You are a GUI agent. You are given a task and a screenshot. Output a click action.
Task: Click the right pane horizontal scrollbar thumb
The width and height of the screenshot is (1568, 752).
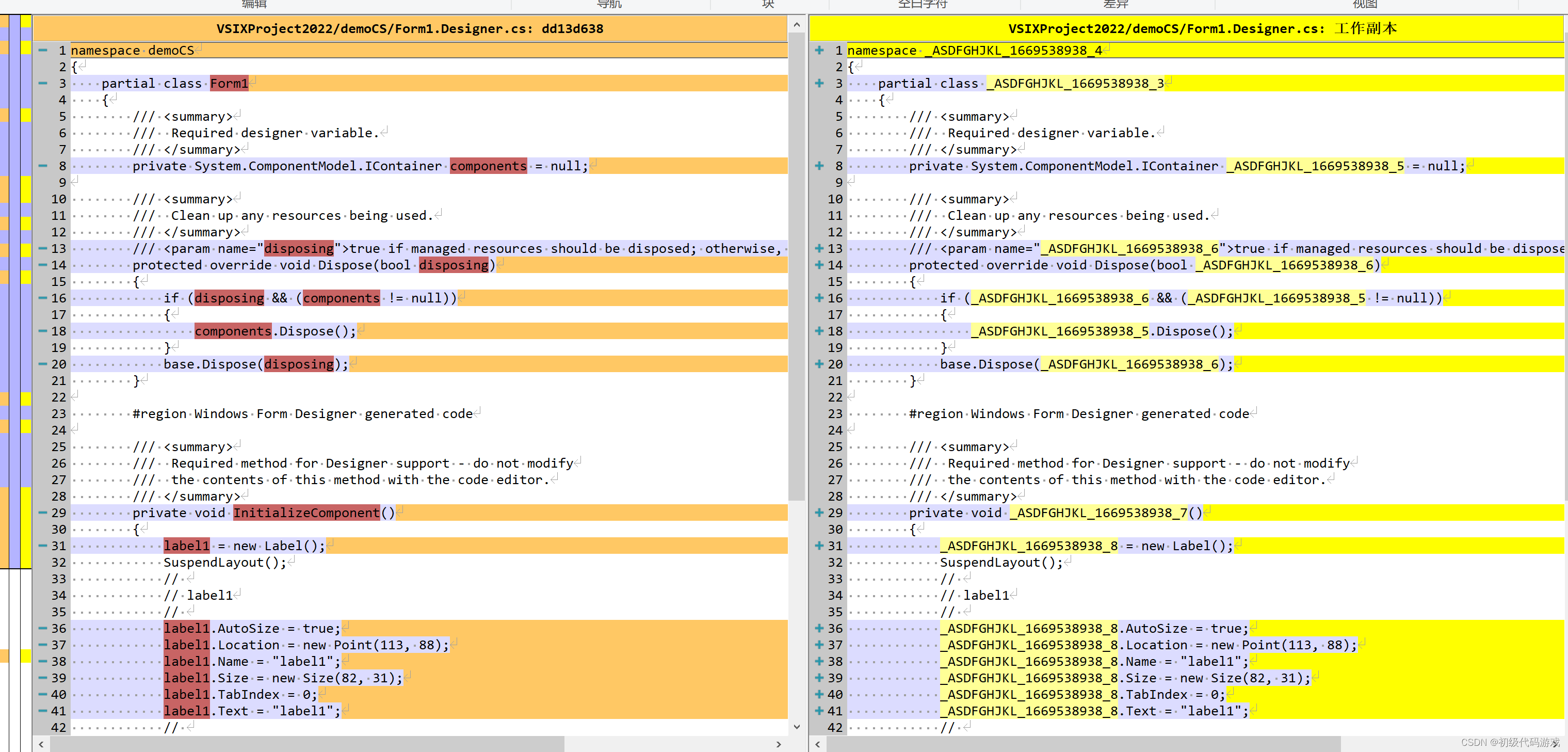pyautogui.click(x=1084, y=744)
